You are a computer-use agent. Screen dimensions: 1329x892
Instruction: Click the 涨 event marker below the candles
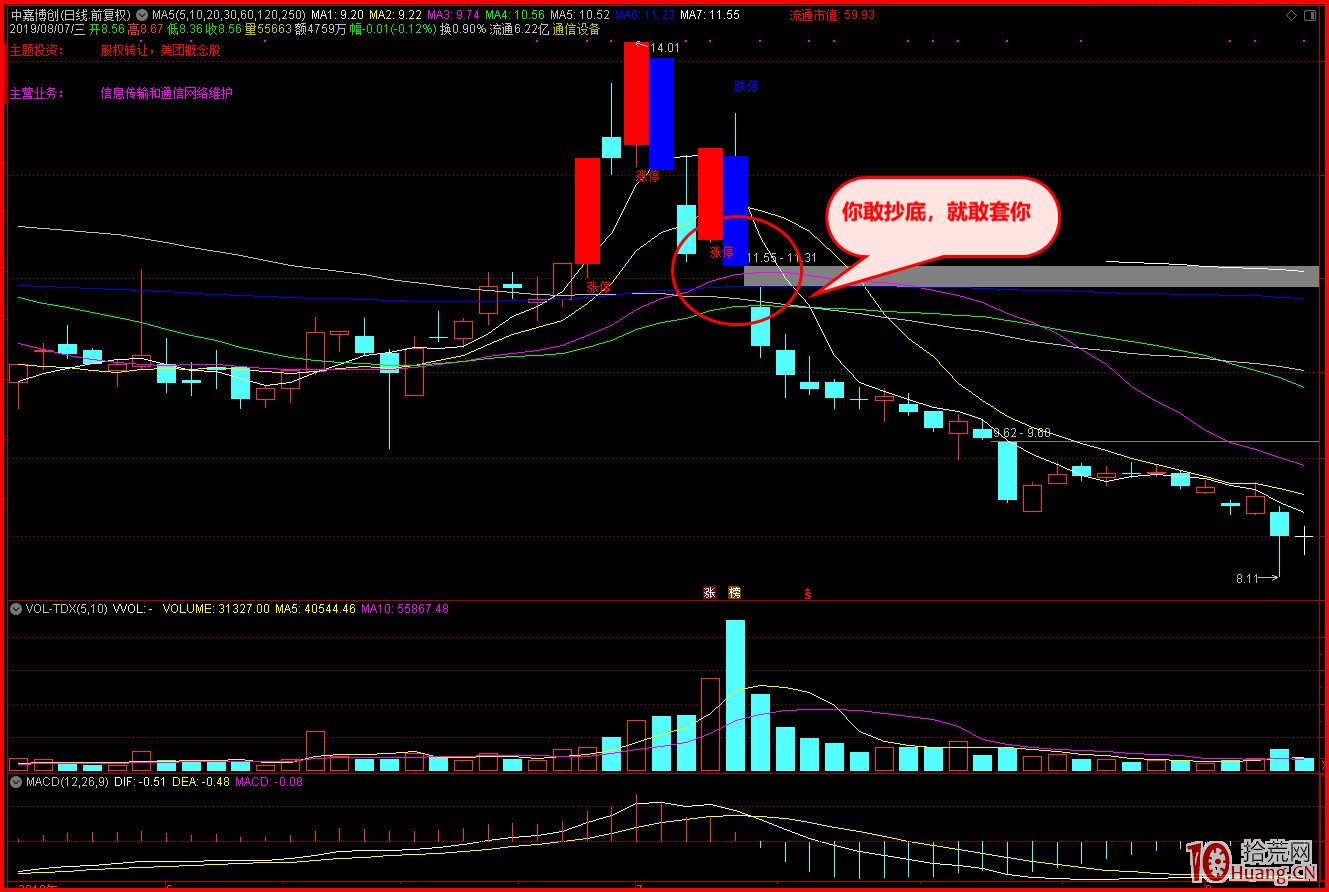710,593
